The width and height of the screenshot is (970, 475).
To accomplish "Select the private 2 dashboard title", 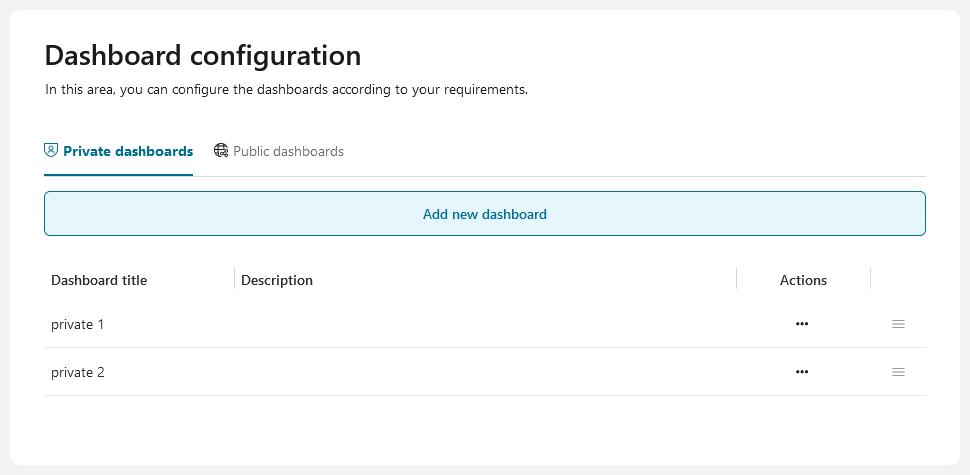I will [x=78, y=373].
